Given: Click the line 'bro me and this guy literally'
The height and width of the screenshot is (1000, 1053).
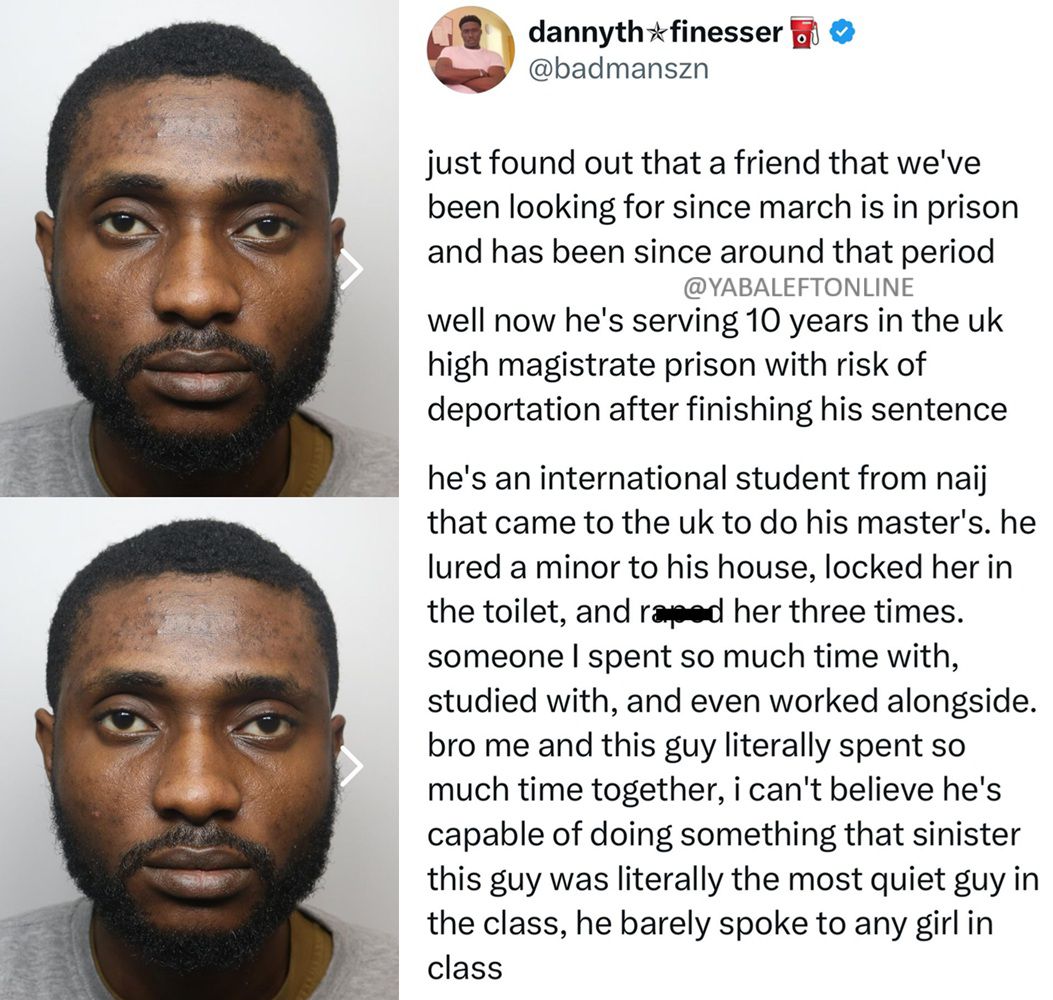Looking at the screenshot, I should [696, 746].
